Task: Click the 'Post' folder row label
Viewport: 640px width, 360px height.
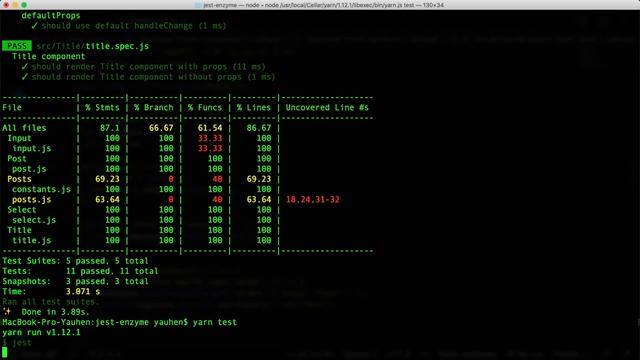Action: coord(17,158)
